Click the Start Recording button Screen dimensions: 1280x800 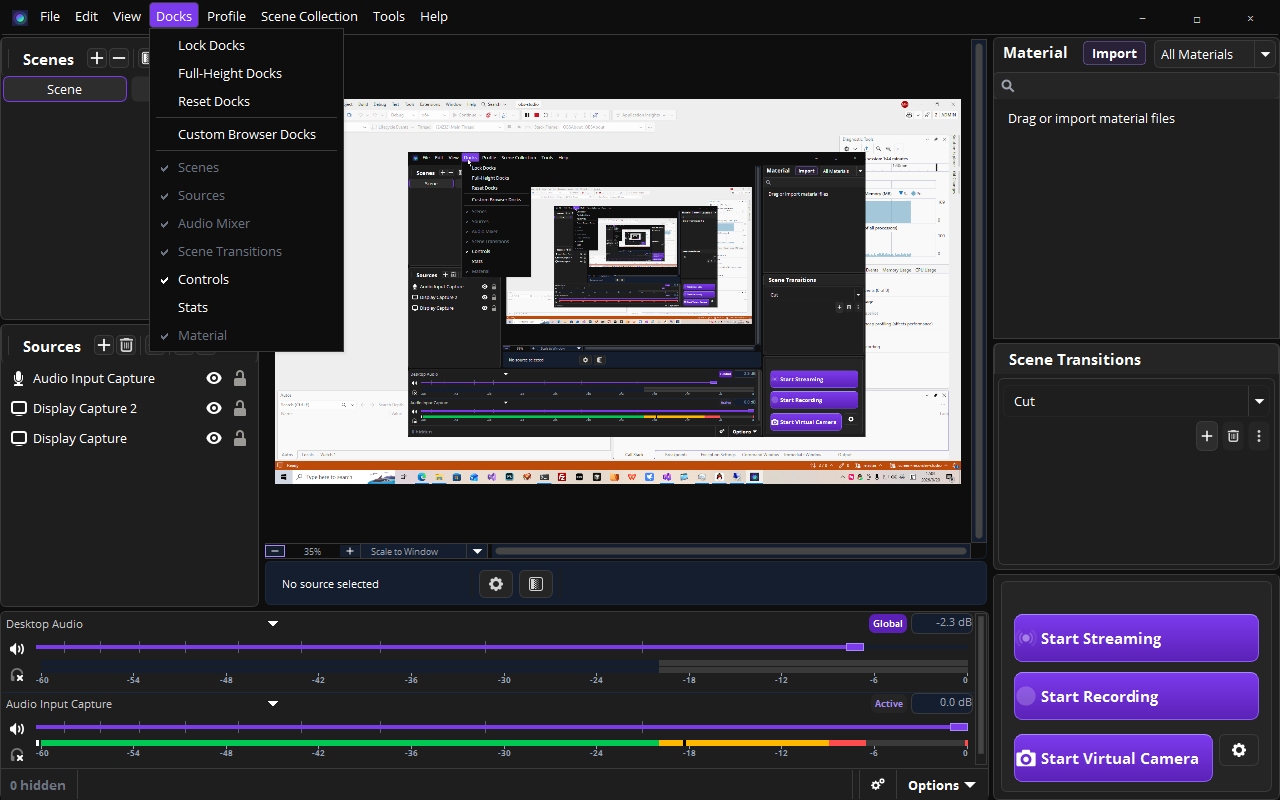click(x=1136, y=696)
